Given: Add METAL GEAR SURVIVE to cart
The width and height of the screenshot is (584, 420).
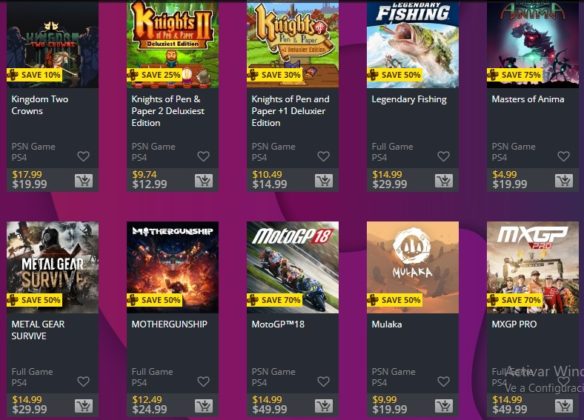Looking at the screenshot, I should pyautogui.click(x=84, y=406).
